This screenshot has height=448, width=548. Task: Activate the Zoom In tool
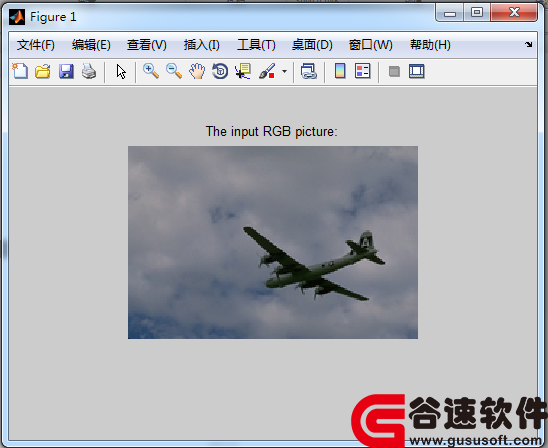pos(151,71)
